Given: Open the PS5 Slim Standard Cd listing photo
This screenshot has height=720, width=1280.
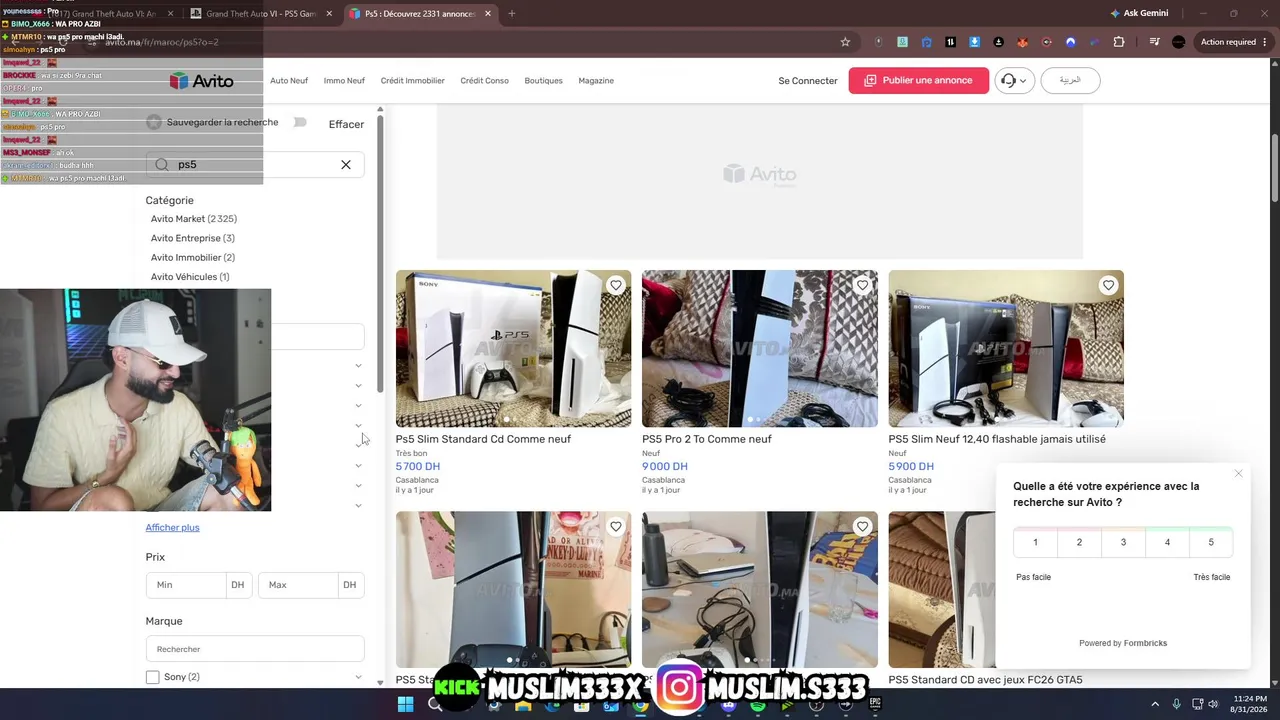Looking at the screenshot, I should (514, 349).
